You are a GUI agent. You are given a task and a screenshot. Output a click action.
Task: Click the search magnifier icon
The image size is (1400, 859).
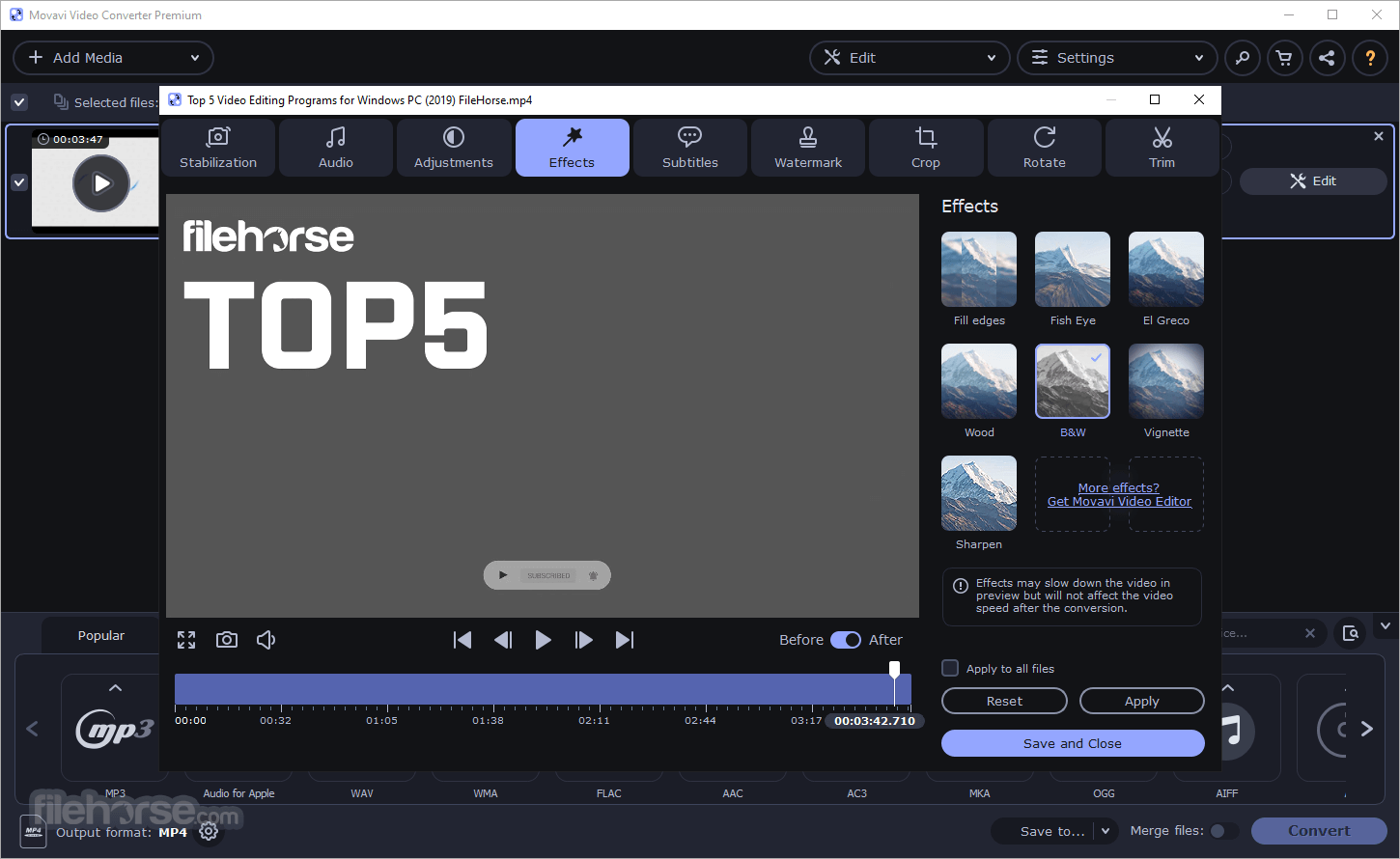[1243, 58]
